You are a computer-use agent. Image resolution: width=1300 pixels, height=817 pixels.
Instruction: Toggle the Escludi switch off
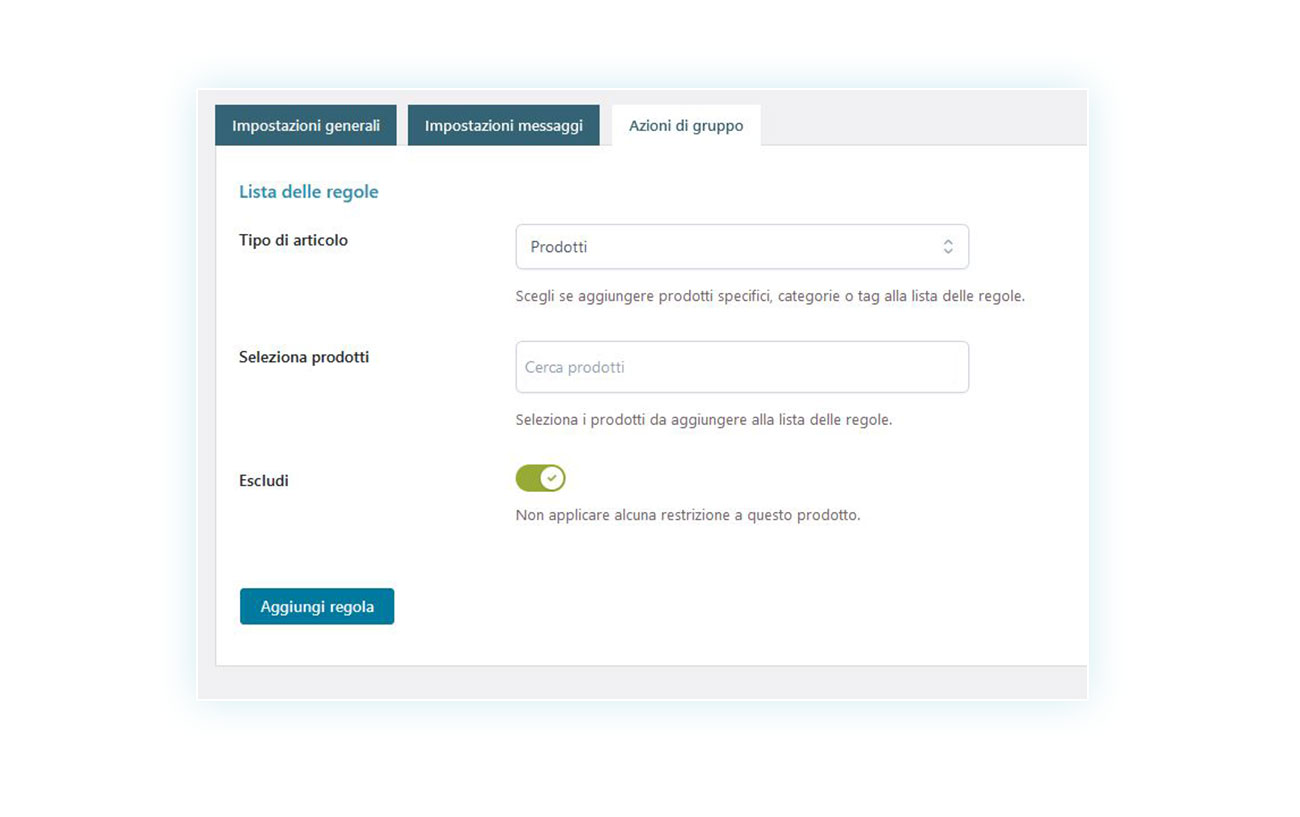point(541,478)
